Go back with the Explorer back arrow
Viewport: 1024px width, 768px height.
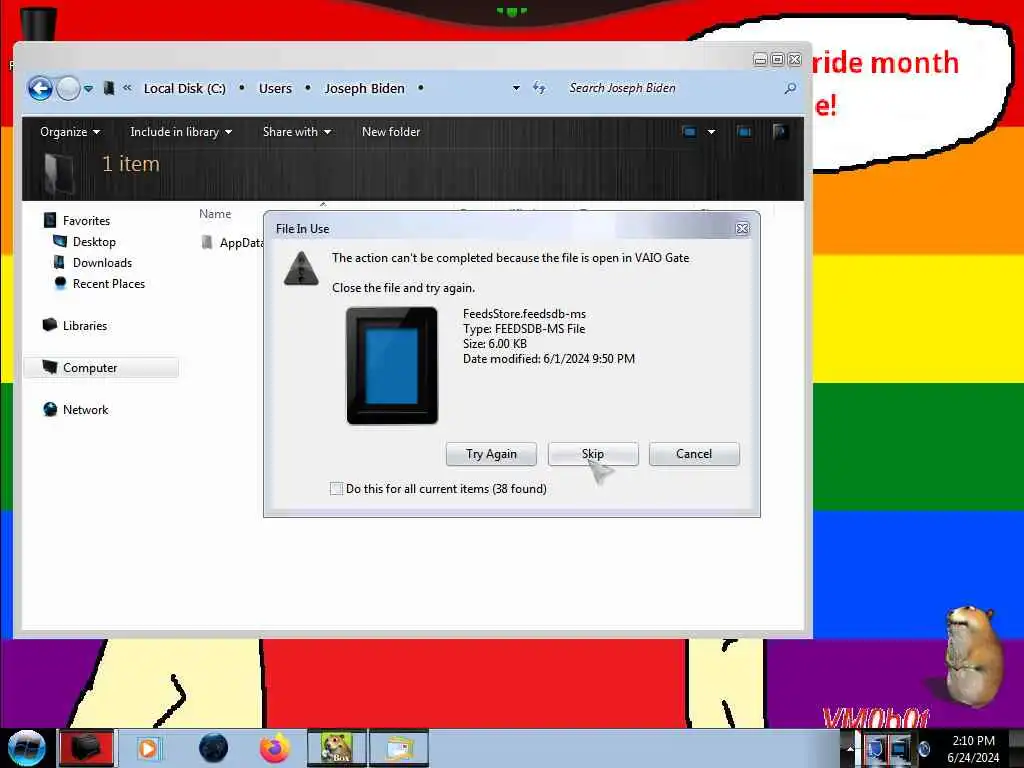pyautogui.click(x=40, y=88)
